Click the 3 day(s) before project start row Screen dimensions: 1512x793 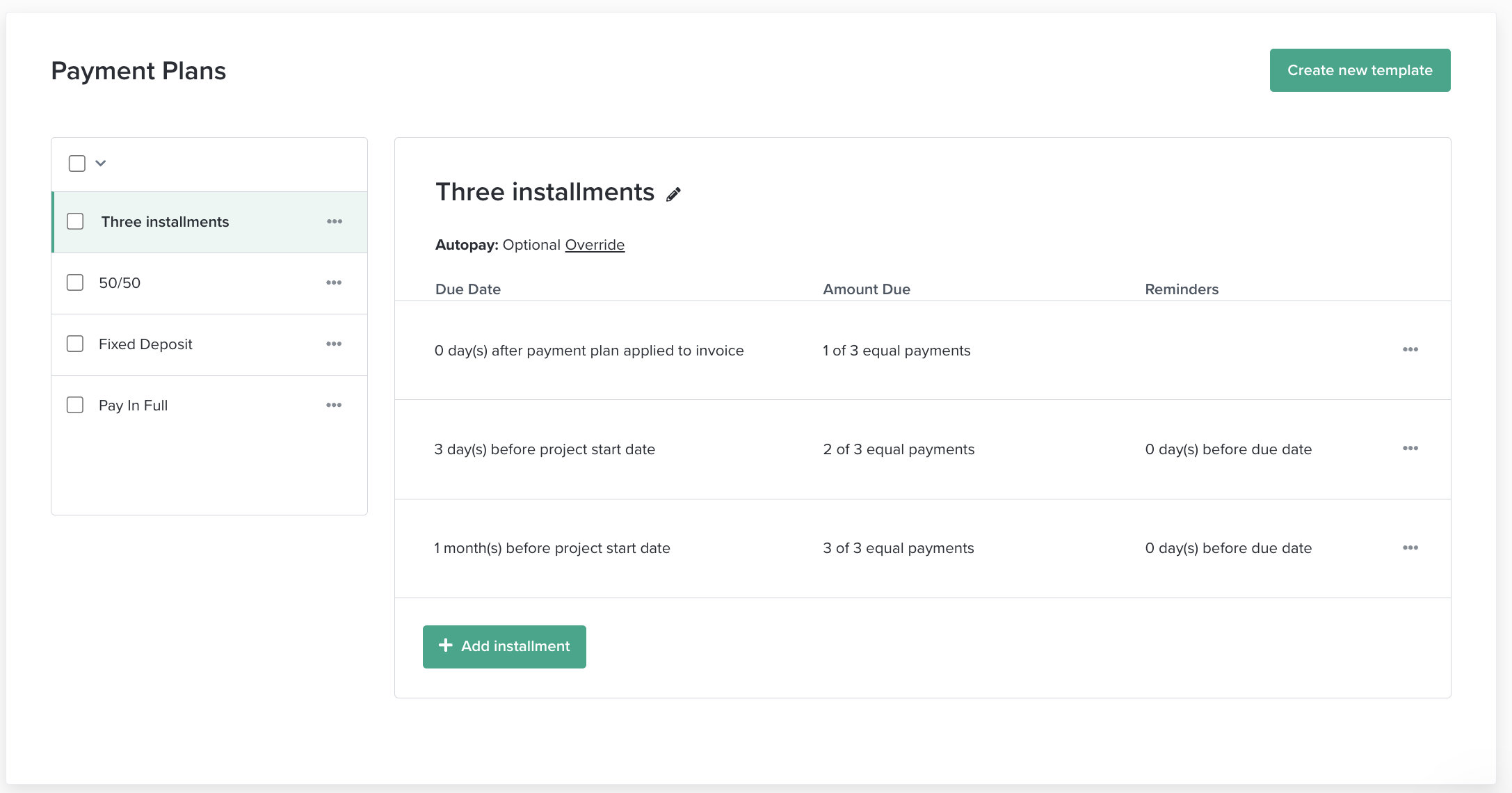tap(545, 449)
